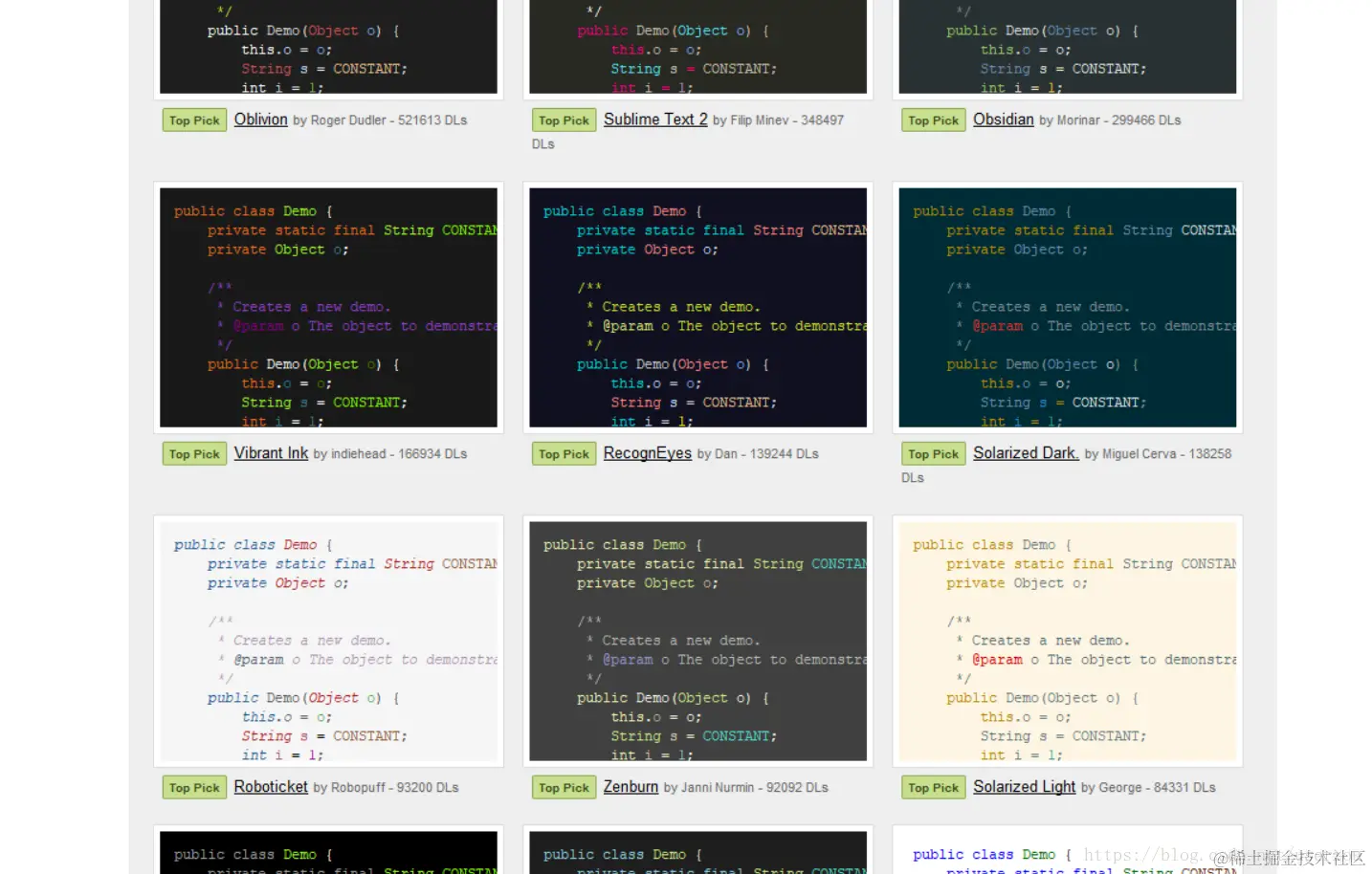Select the Roboticket code preview thumbnail

point(328,641)
